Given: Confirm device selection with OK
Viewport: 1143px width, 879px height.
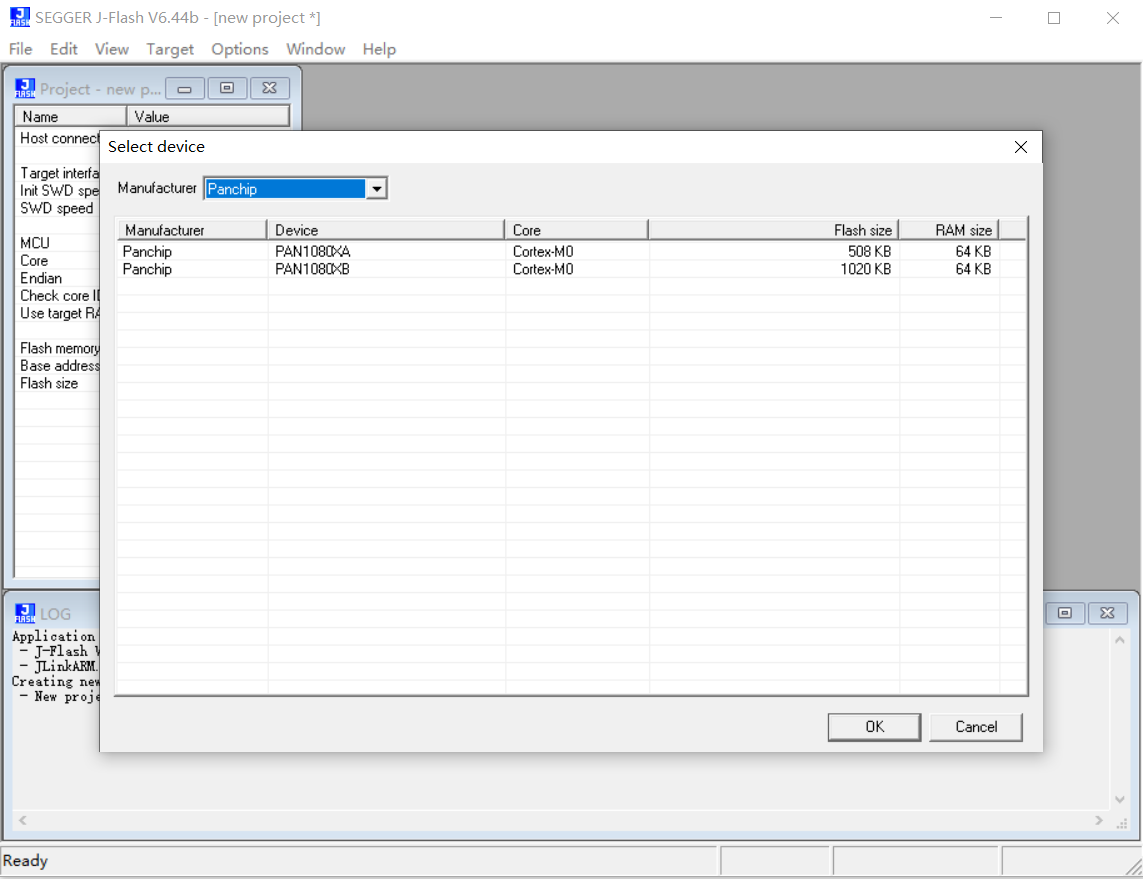Looking at the screenshot, I should click(x=874, y=727).
